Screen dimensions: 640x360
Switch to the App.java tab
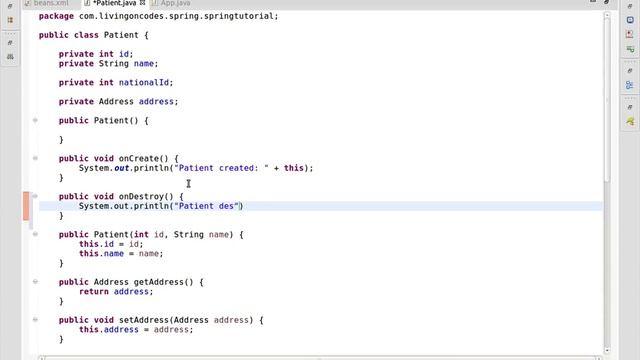(x=171, y=3)
